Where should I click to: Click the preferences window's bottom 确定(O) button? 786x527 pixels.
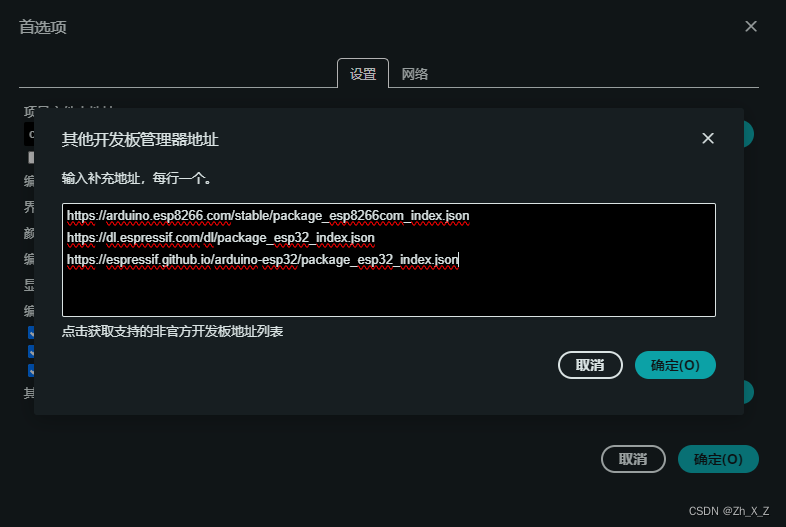pyautogui.click(x=718, y=459)
